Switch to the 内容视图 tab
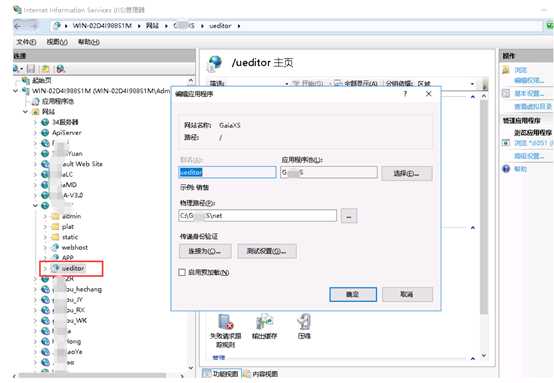The width and height of the screenshot is (554, 383). (x=261, y=373)
